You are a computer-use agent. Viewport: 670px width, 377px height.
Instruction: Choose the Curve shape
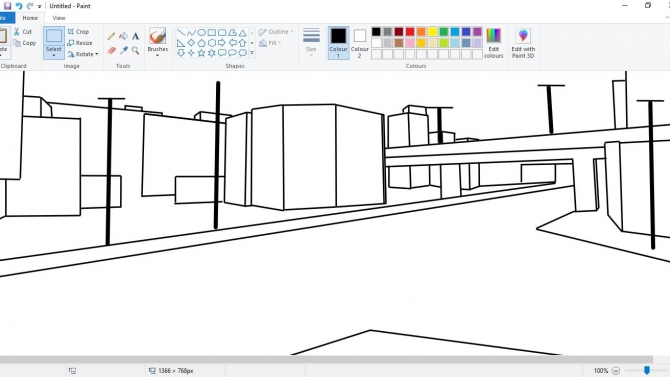tap(191, 32)
